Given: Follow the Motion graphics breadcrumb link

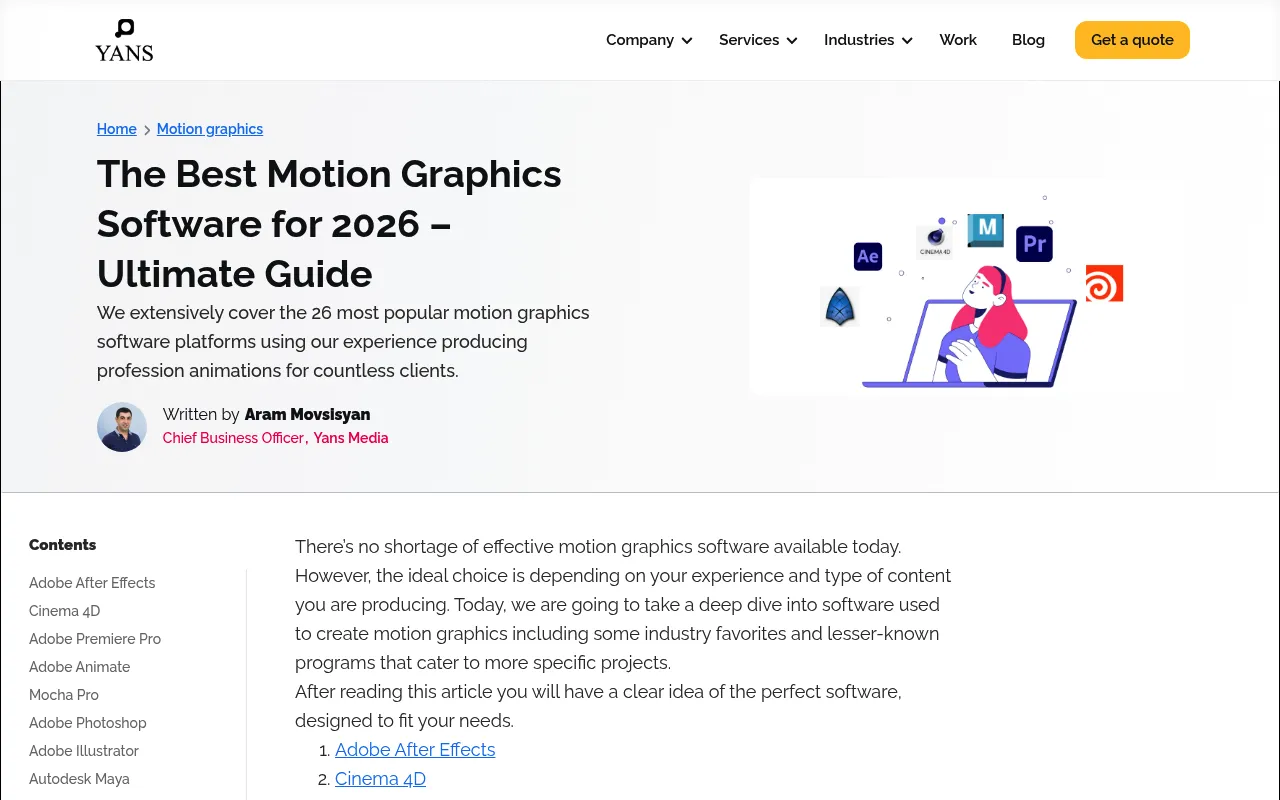Looking at the screenshot, I should coord(210,129).
